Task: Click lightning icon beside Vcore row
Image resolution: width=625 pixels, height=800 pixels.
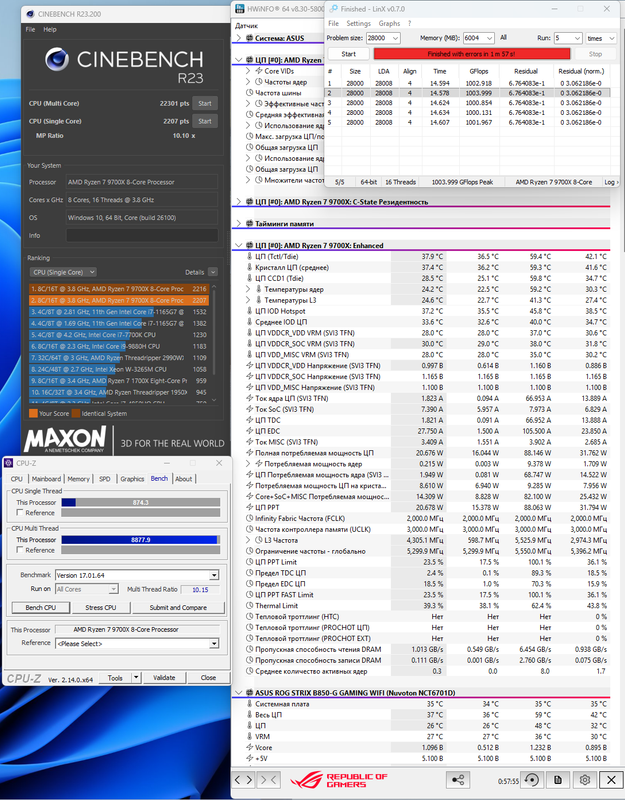Action: click(x=249, y=747)
